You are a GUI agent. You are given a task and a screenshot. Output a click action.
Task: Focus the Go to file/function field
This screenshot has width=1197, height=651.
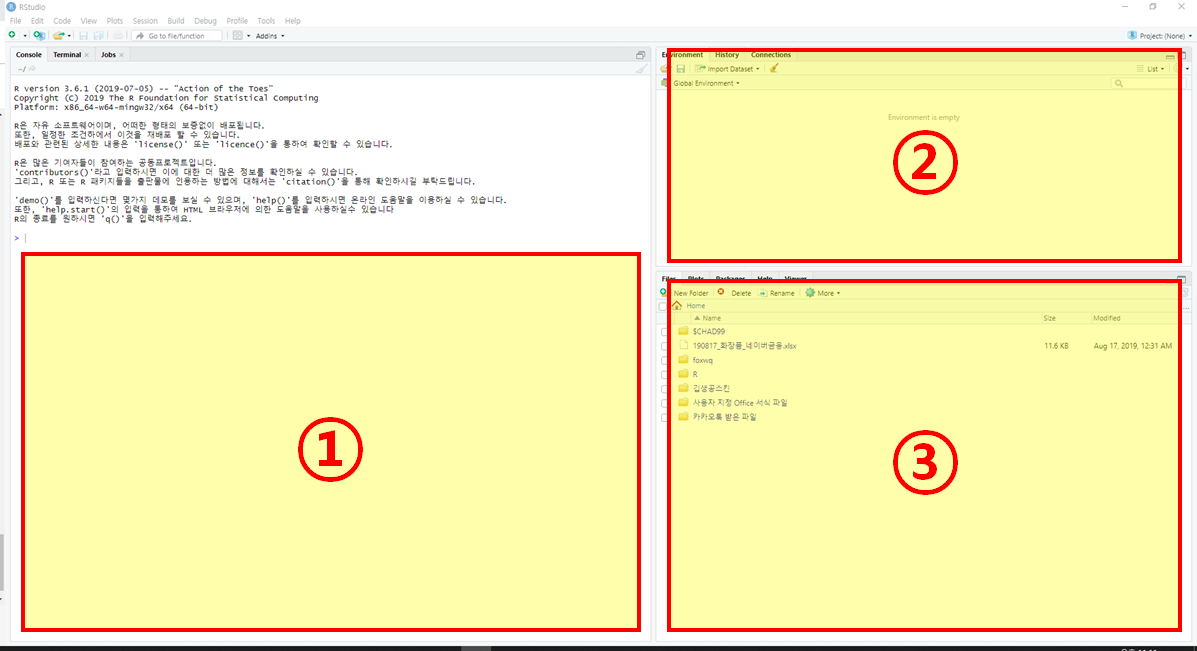(177, 36)
